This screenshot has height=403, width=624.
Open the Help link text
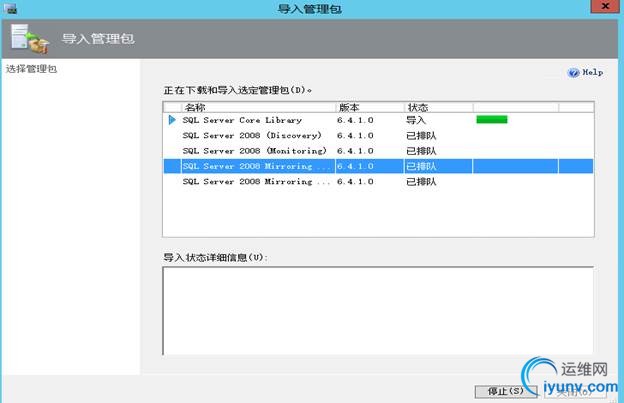click(593, 72)
